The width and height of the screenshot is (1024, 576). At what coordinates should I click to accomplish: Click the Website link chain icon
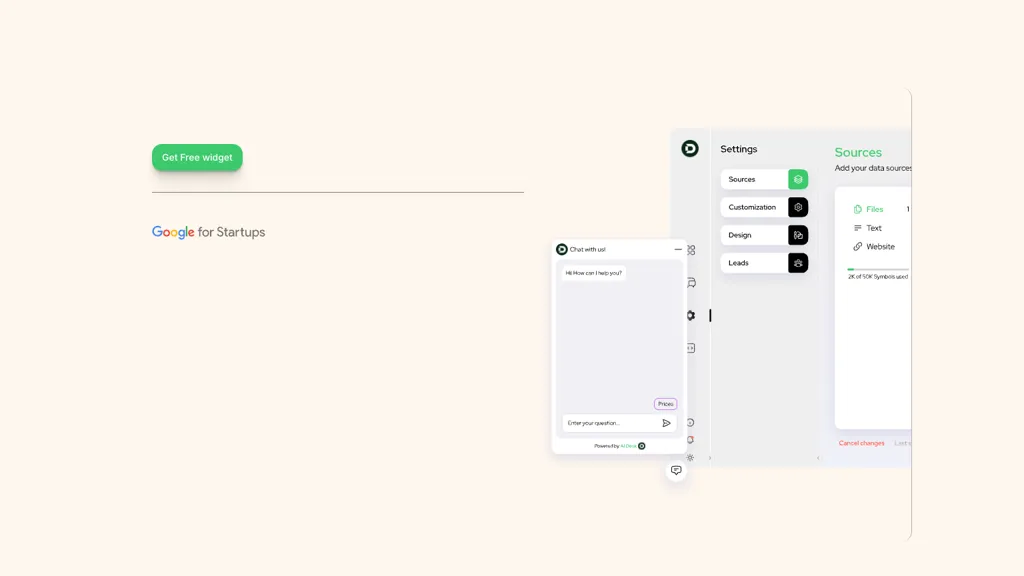(x=857, y=247)
